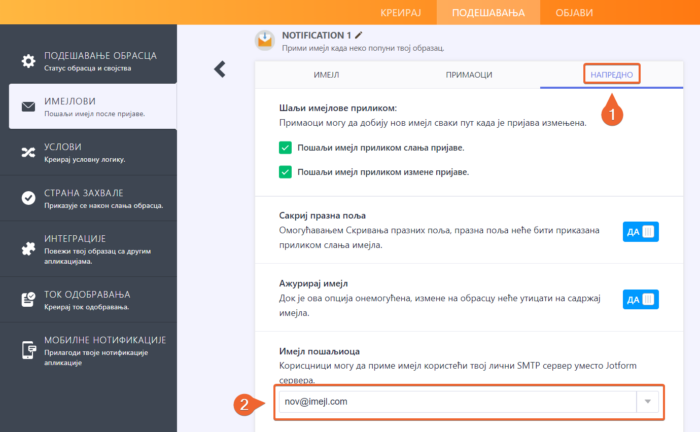Open the sender email dropdown arrow
The height and width of the screenshot is (432, 700).
(x=647, y=402)
